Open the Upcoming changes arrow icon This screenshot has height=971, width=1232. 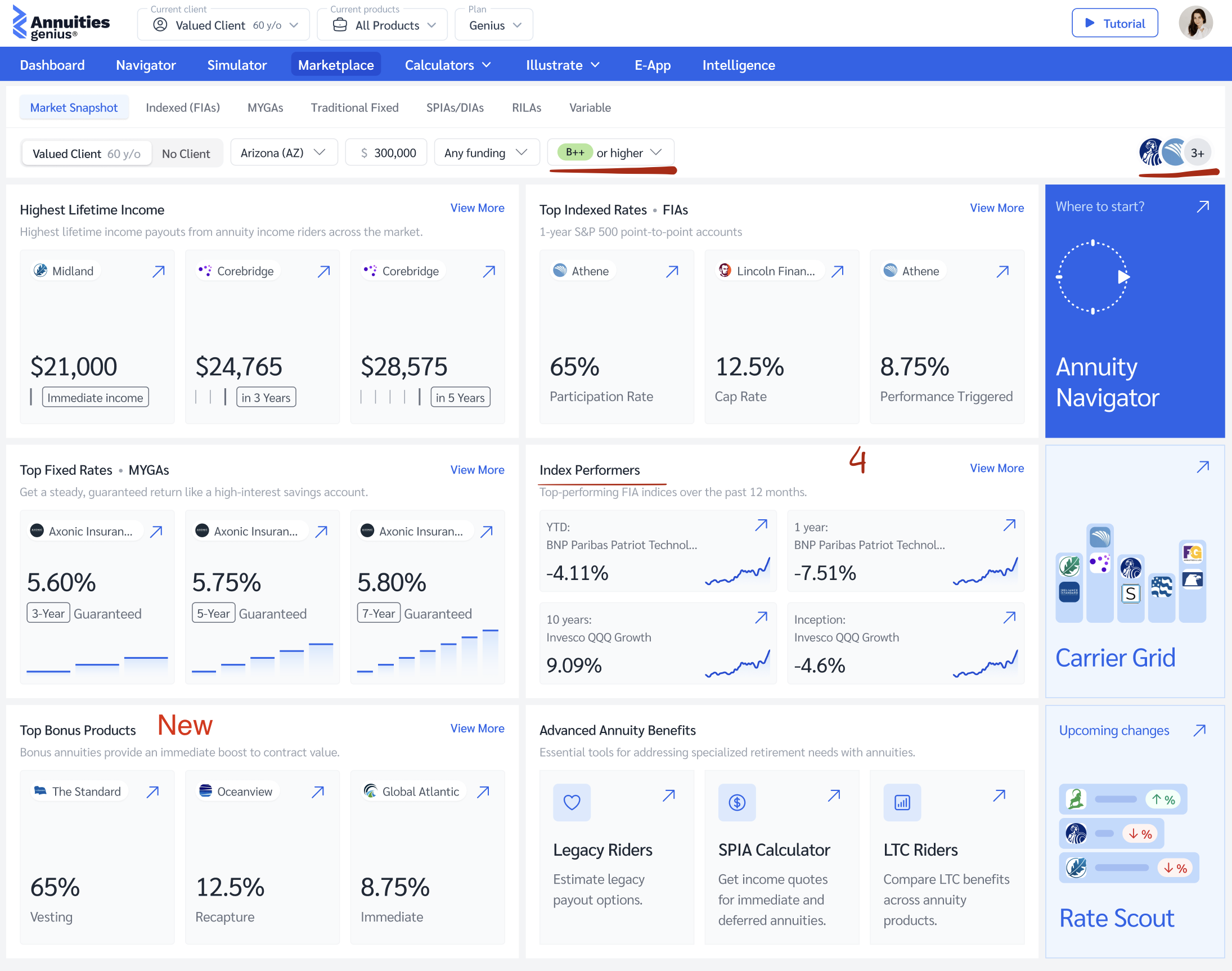[1199, 730]
